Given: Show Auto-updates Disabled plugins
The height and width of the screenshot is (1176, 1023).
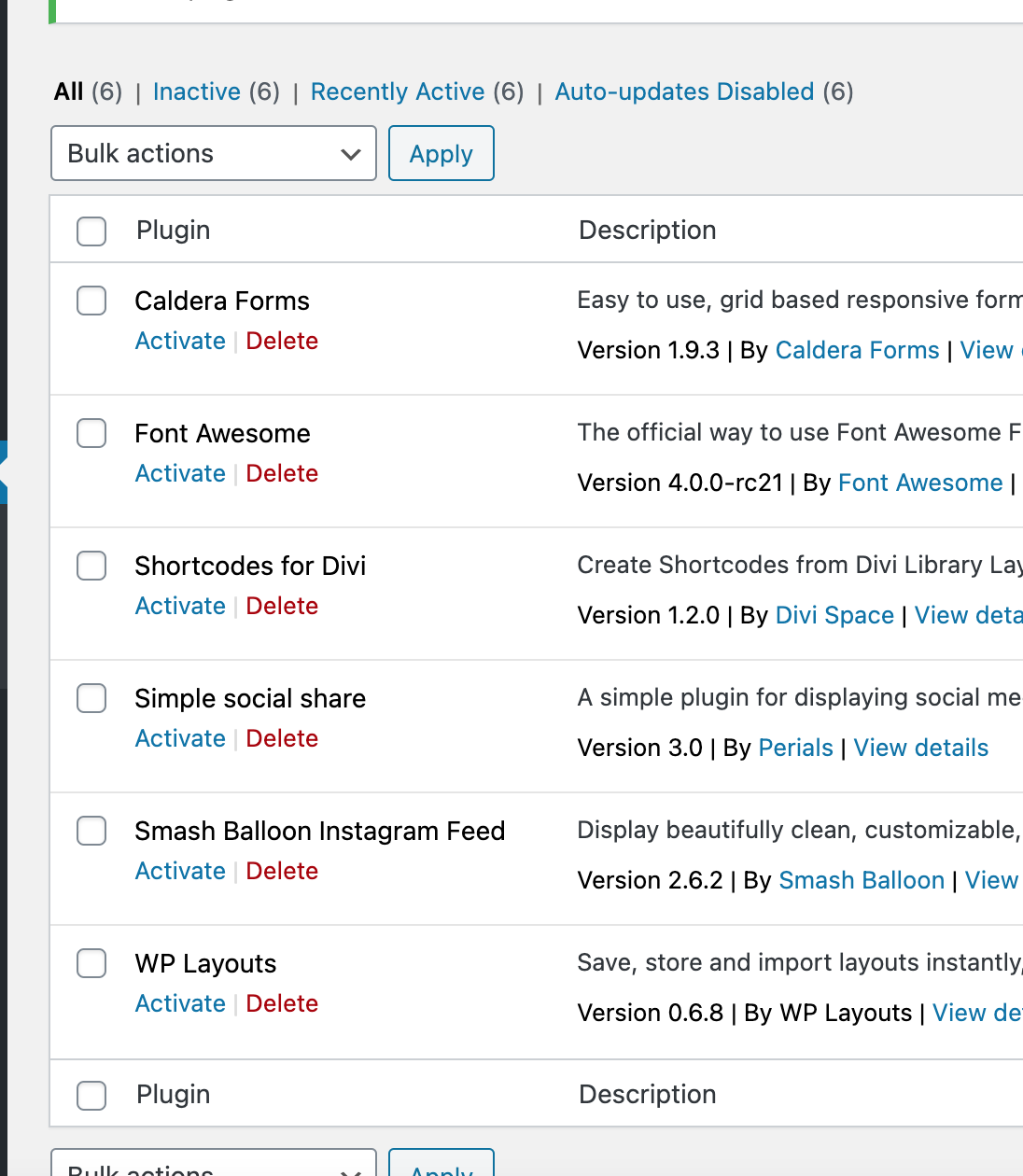Looking at the screenshot, I should (684, 91).
